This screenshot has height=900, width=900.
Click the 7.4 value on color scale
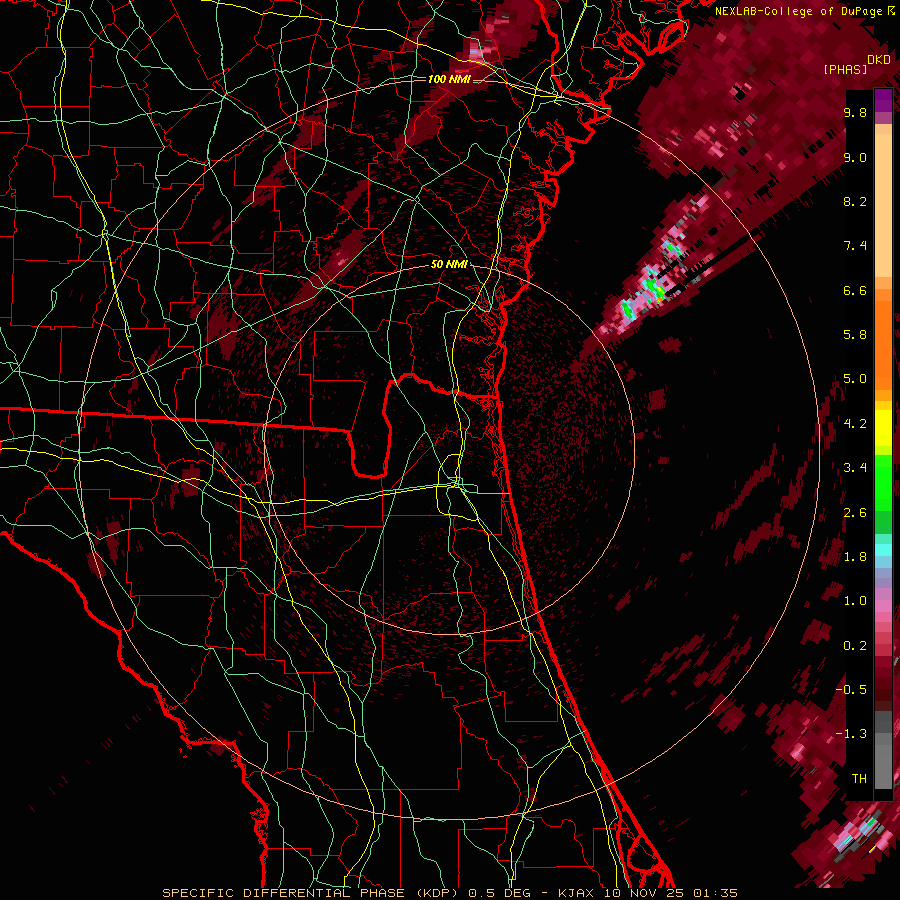[855, 246]
